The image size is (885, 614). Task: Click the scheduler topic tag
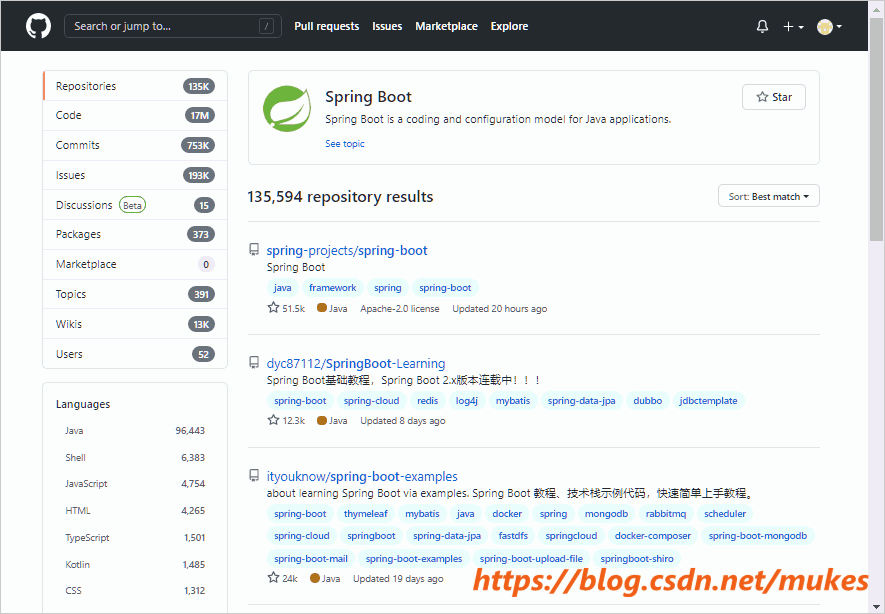pos(725,514)
